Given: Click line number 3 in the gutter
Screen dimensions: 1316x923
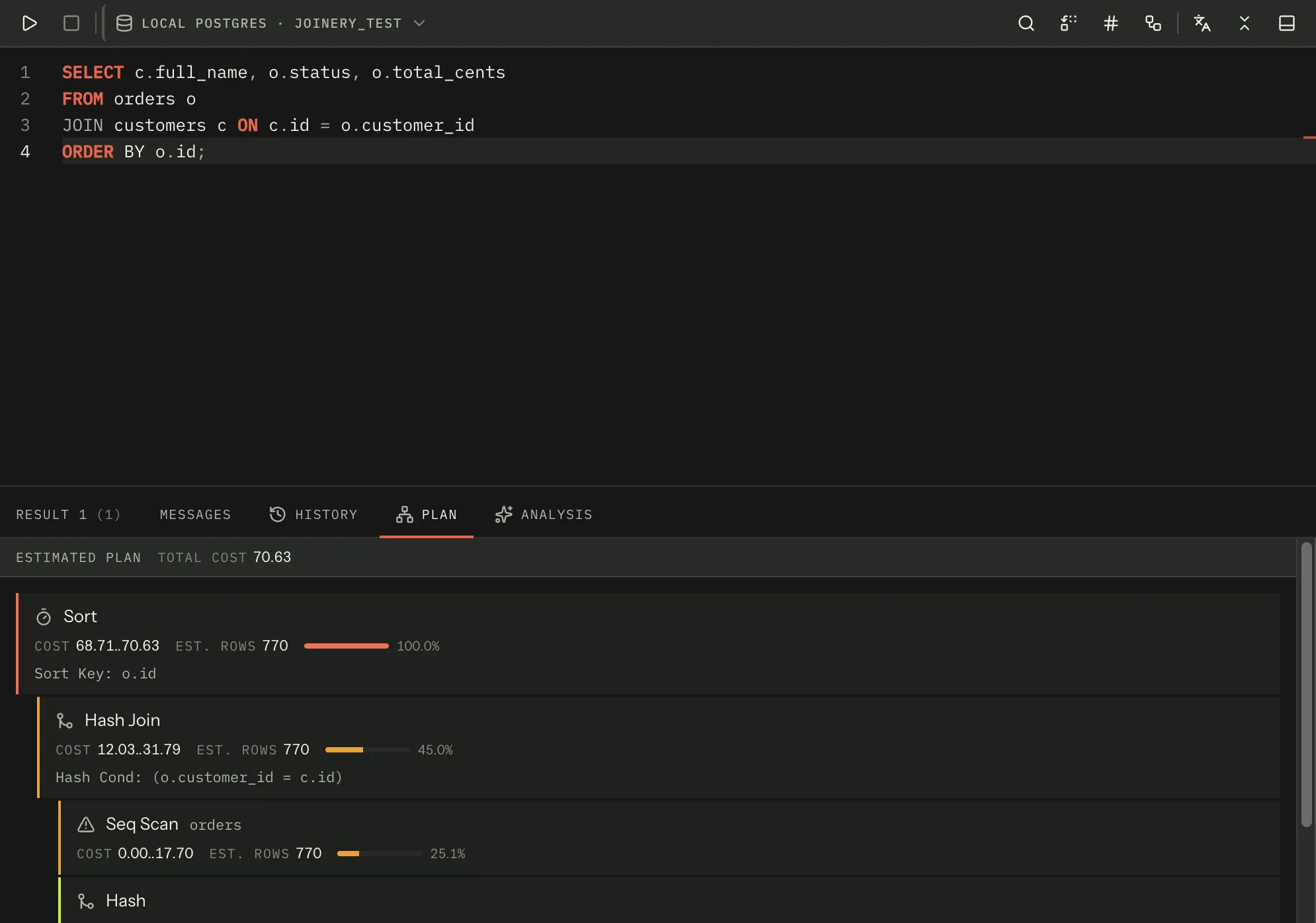Looking at the screenshot, I should (25, 125).
